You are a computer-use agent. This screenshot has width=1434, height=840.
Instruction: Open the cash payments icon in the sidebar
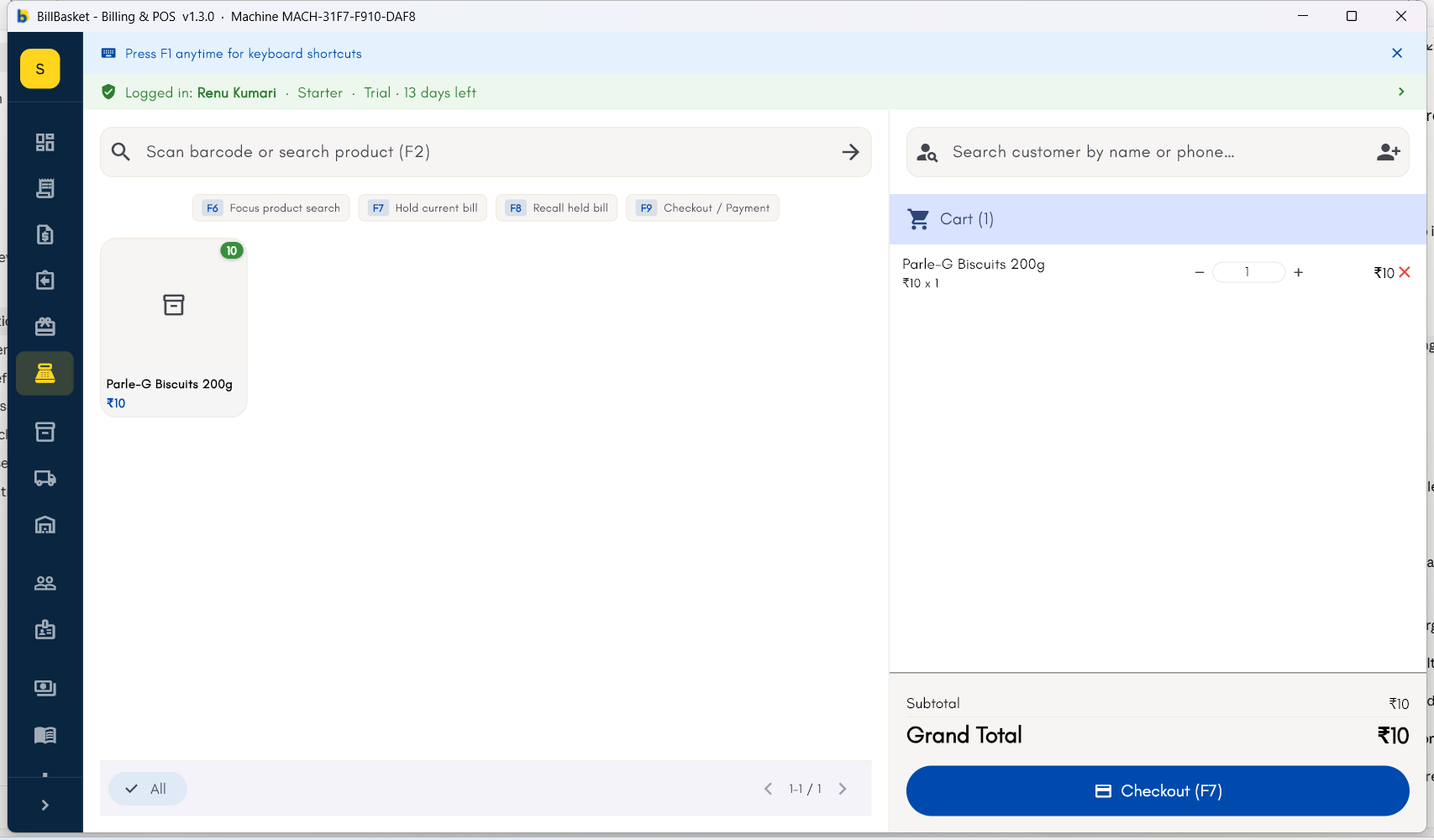[x=45, y=688]
